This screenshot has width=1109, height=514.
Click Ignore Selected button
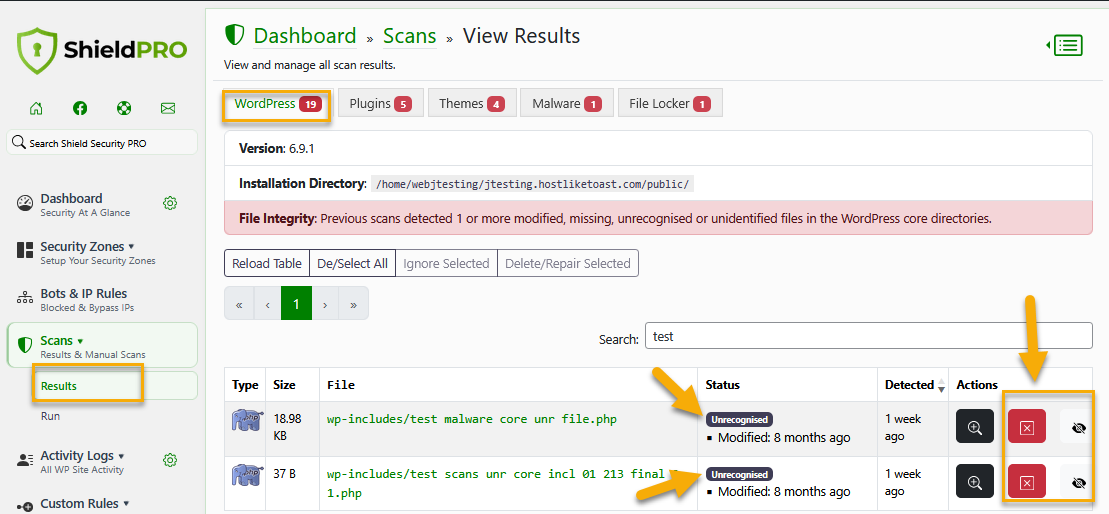(446, 263)
